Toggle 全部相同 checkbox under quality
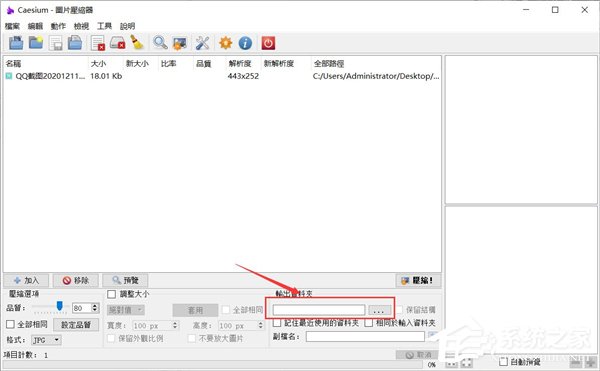The height and width of the screenshot is (371, 600). [x=11, y=324]
